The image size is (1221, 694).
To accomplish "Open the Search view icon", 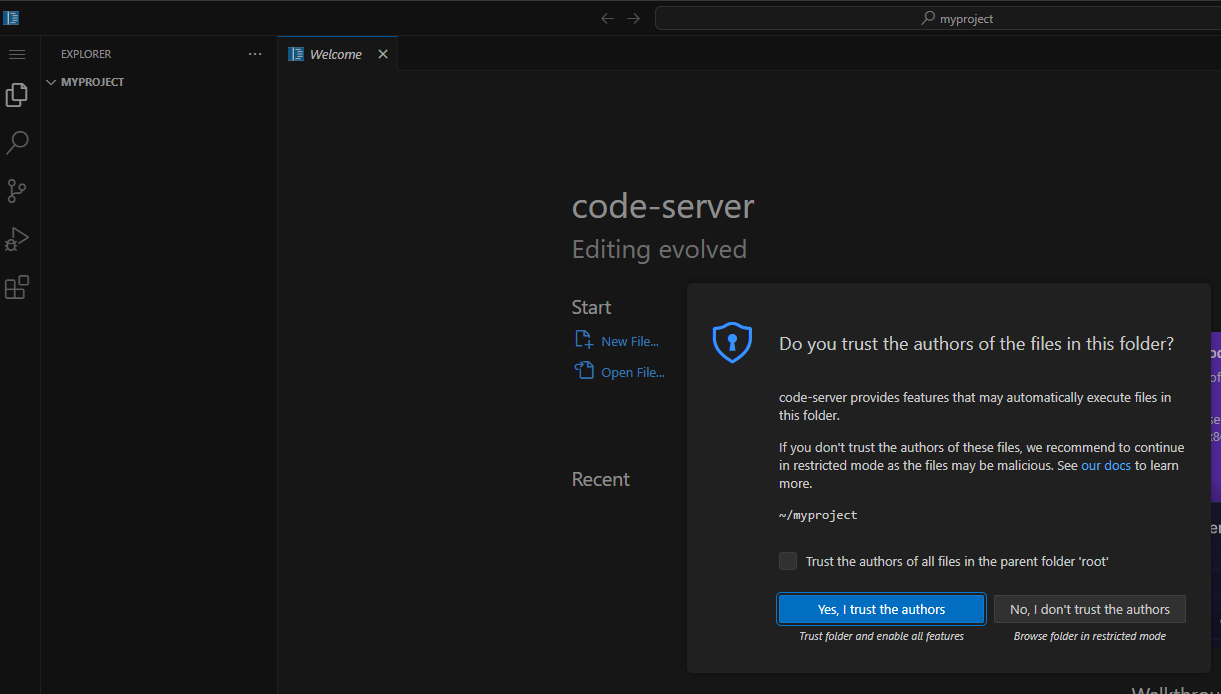I will [17, 143].
